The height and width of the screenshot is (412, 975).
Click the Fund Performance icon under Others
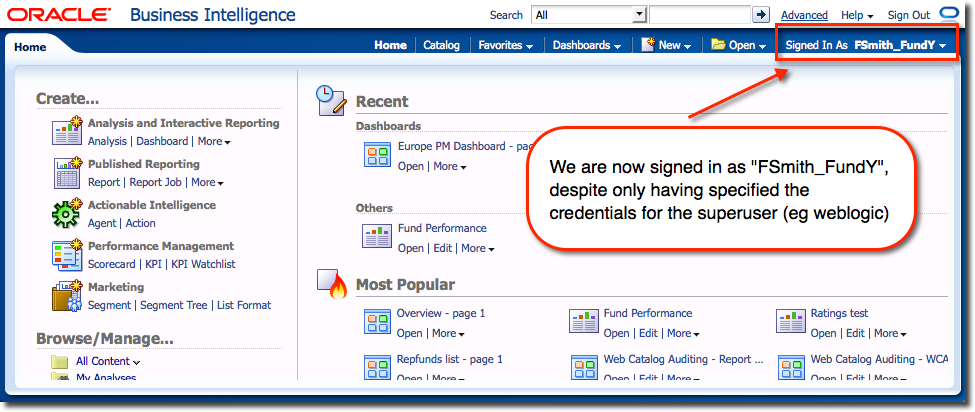point(378,237)
